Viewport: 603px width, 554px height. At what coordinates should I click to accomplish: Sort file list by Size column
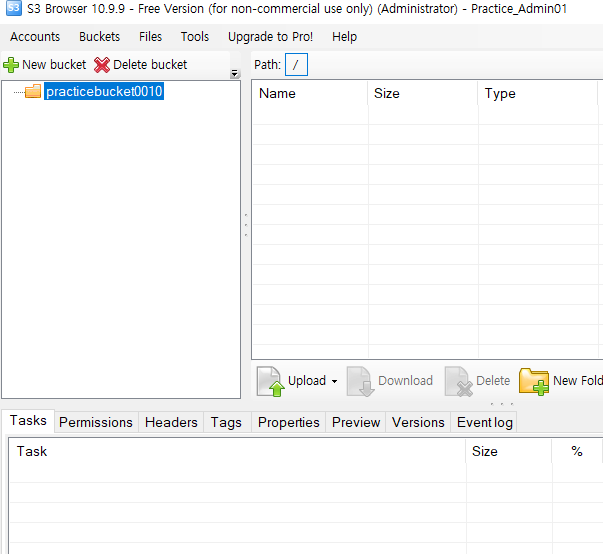click(x=423, y=93)
